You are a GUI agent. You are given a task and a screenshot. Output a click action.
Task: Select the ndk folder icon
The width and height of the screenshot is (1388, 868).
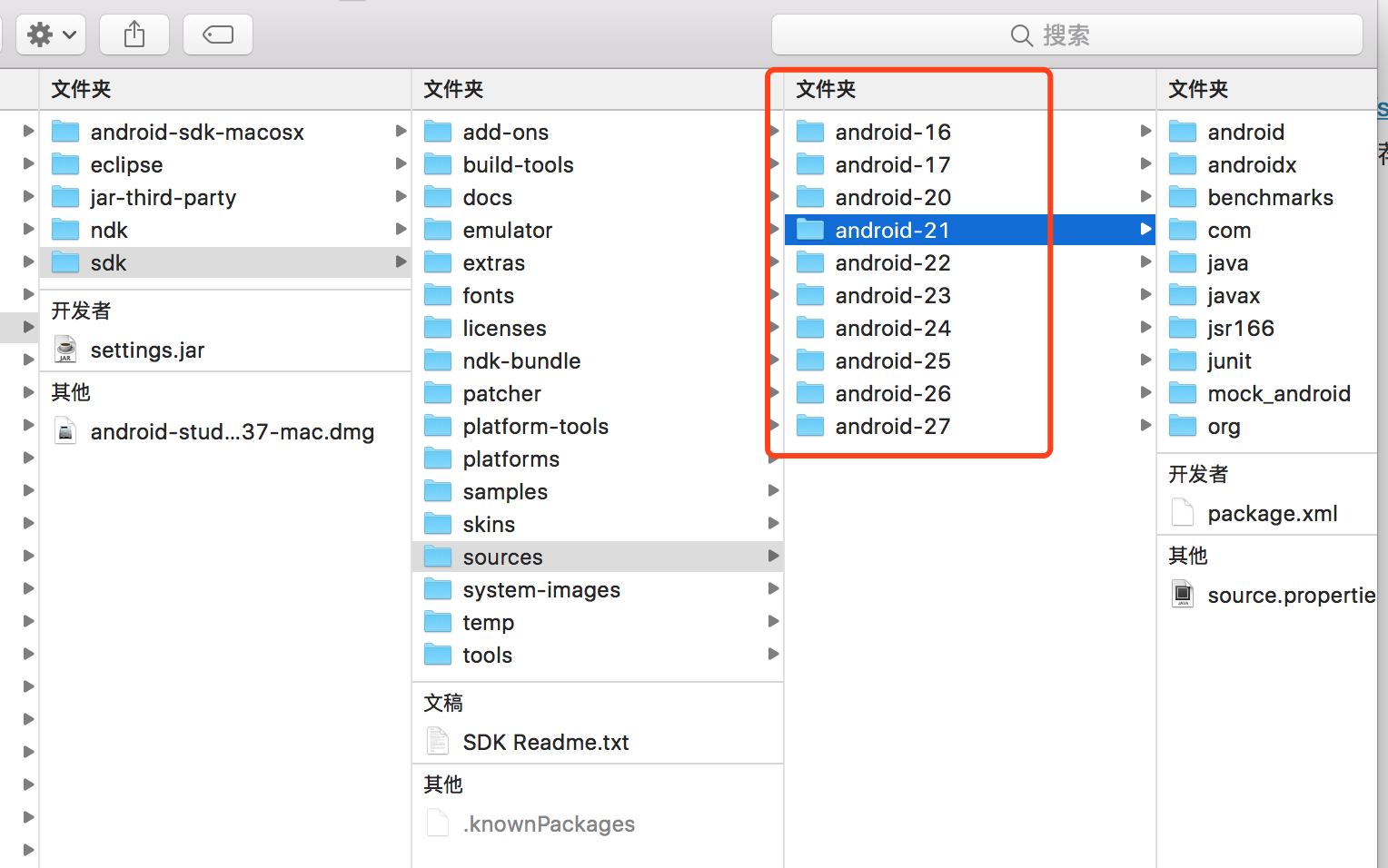[65, 231]
